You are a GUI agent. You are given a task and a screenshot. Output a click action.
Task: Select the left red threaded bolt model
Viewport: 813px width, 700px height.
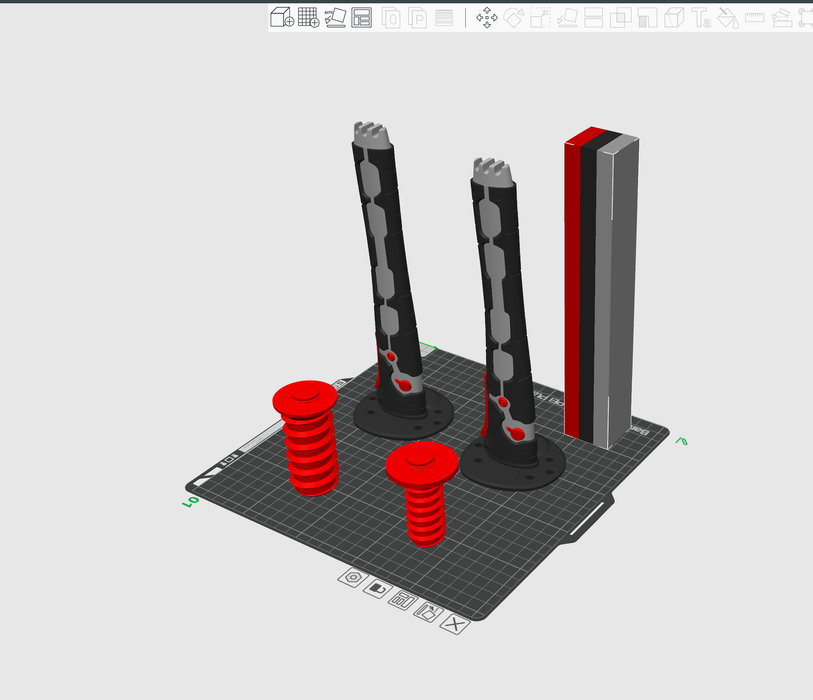(x=307, y=440)
